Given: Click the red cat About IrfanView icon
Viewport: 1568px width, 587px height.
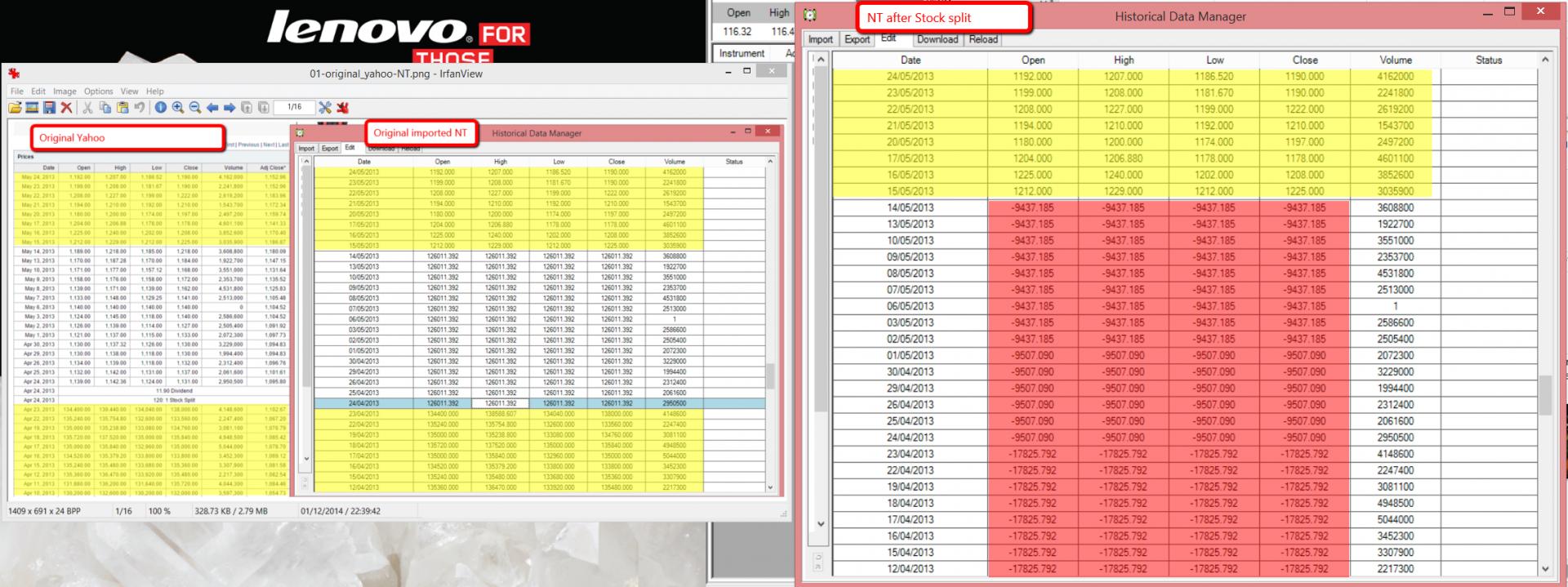Looking at the screenshot, I should point(342,108).
